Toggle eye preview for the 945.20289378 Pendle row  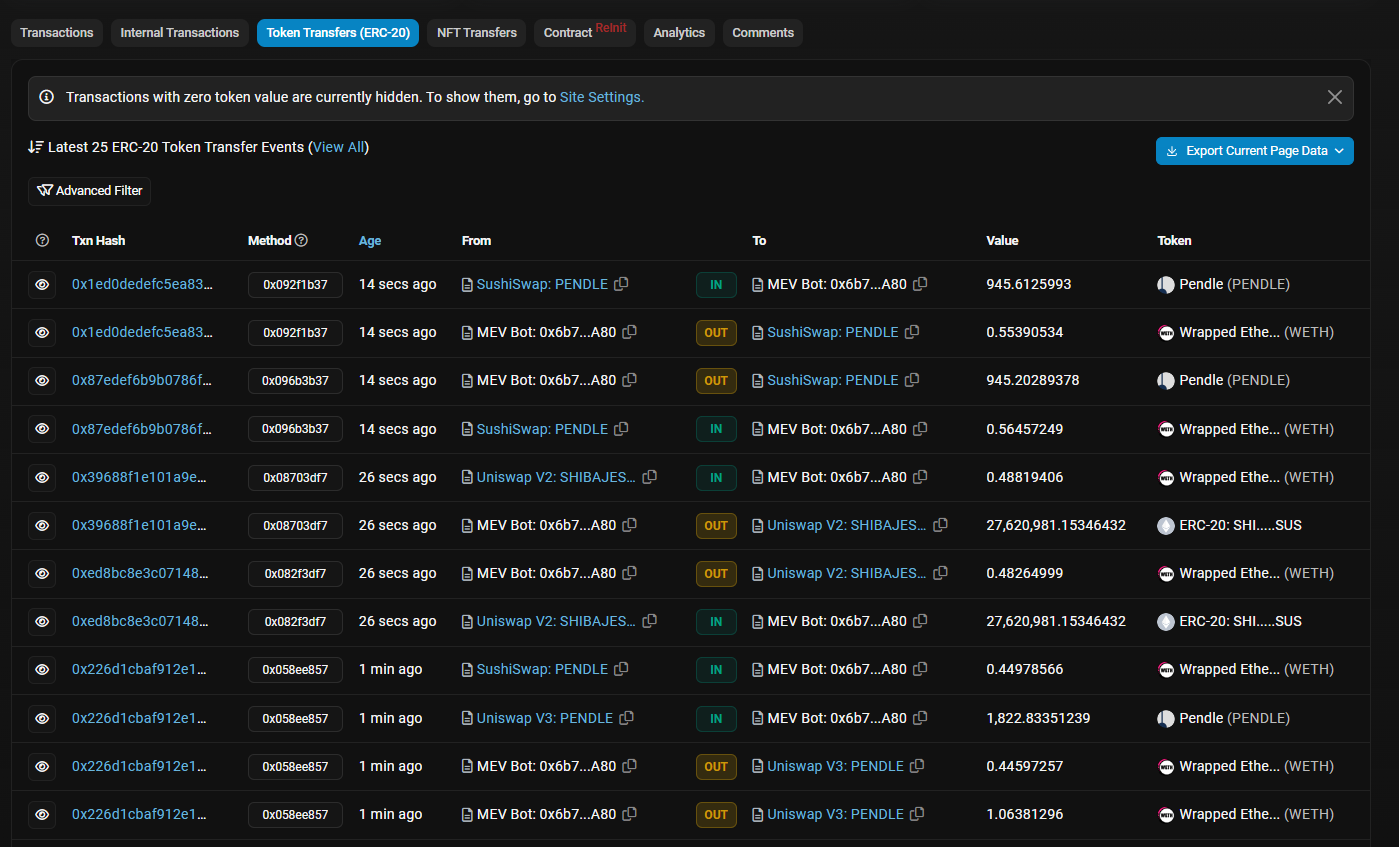(42, 380)
